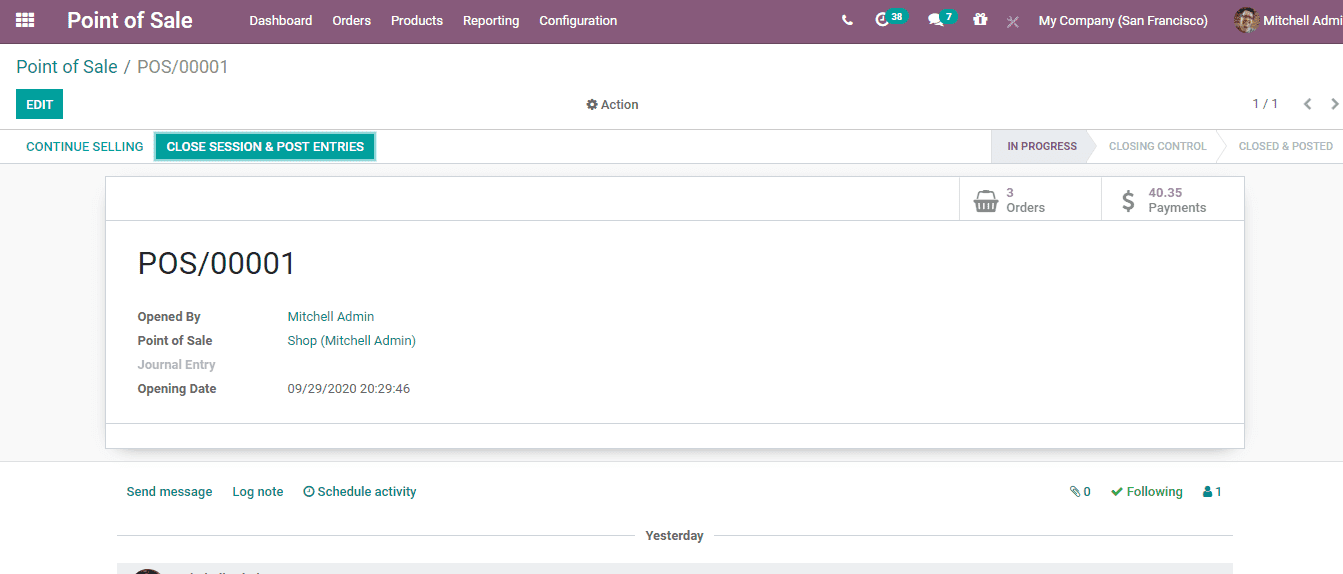Open Mitchell Admin user menu

(1288, 20)
